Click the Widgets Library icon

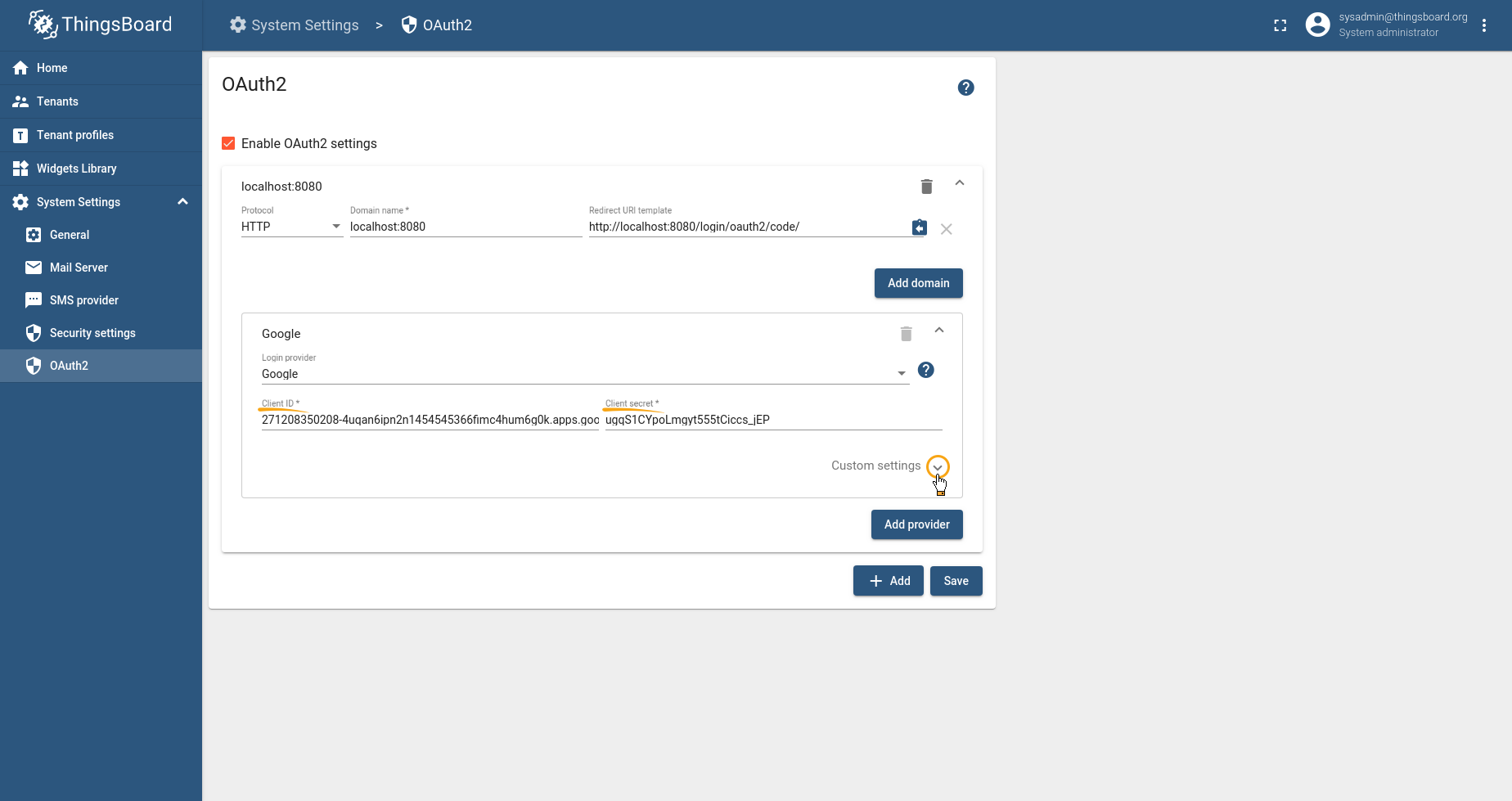[x=20, y=169]
